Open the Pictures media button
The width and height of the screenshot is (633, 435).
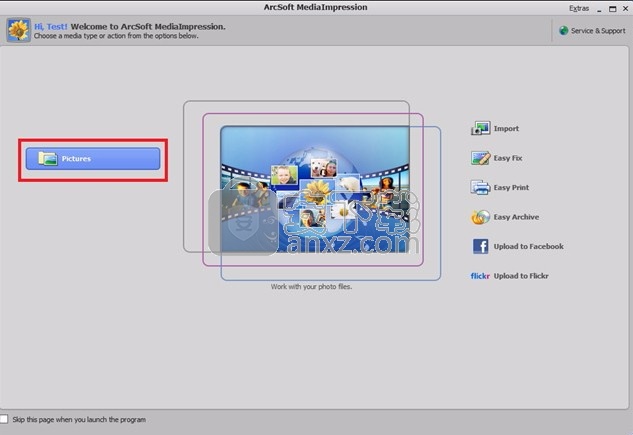point(93,159)
